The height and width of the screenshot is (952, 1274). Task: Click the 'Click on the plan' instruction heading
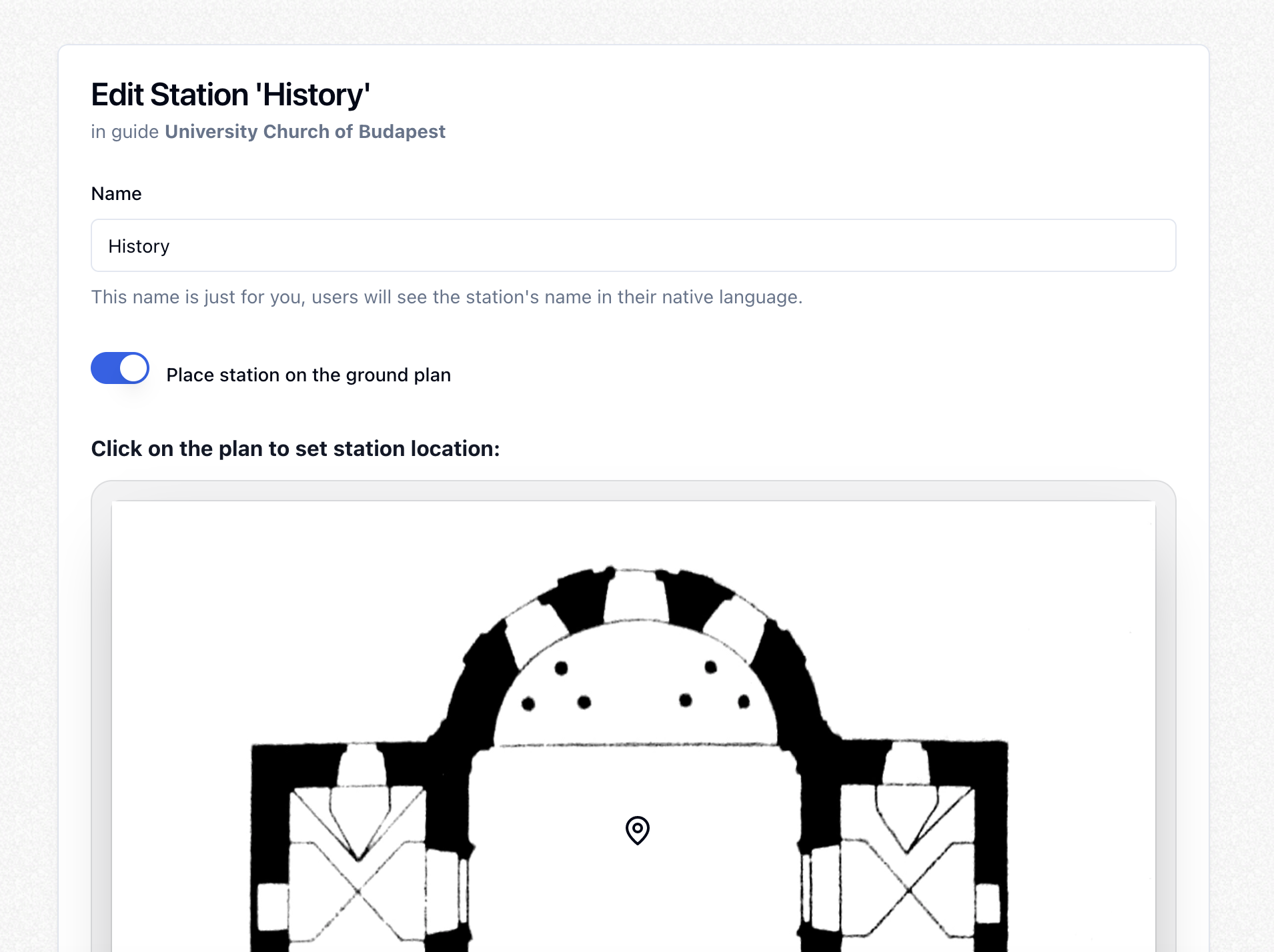[x=295, y=449]
